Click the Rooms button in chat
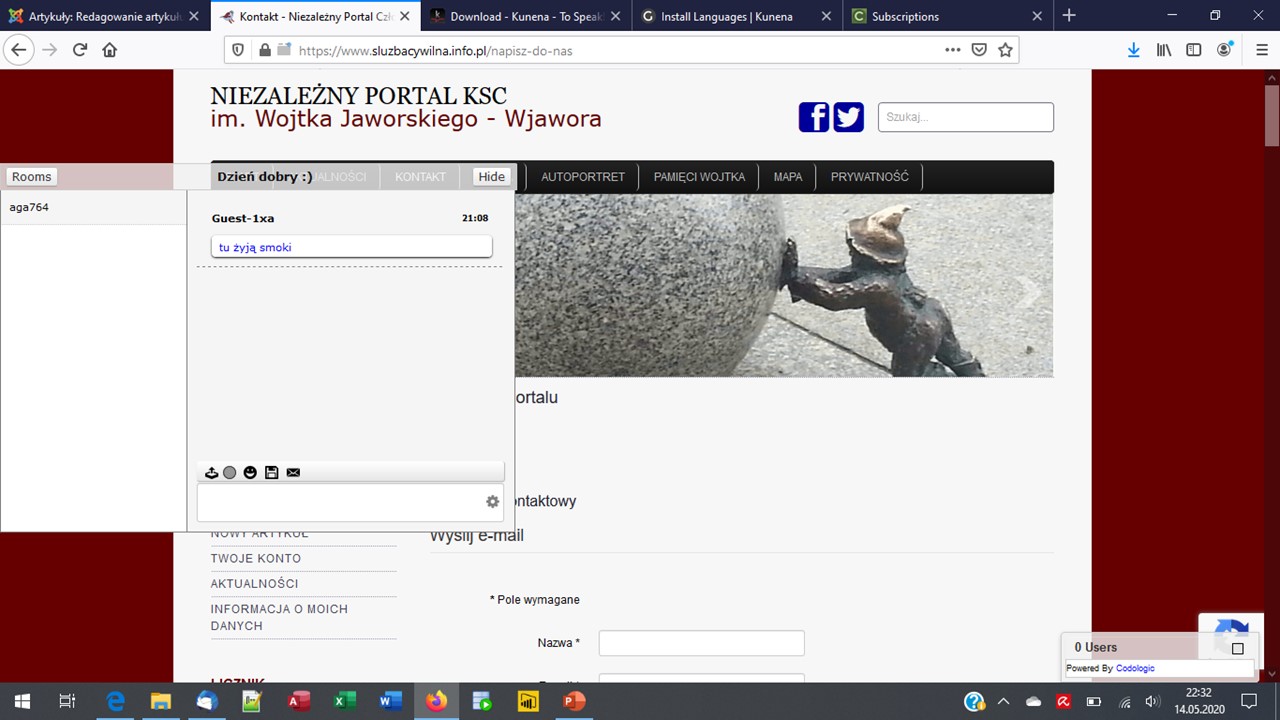The image size is (1280, 720). point(31,177)
